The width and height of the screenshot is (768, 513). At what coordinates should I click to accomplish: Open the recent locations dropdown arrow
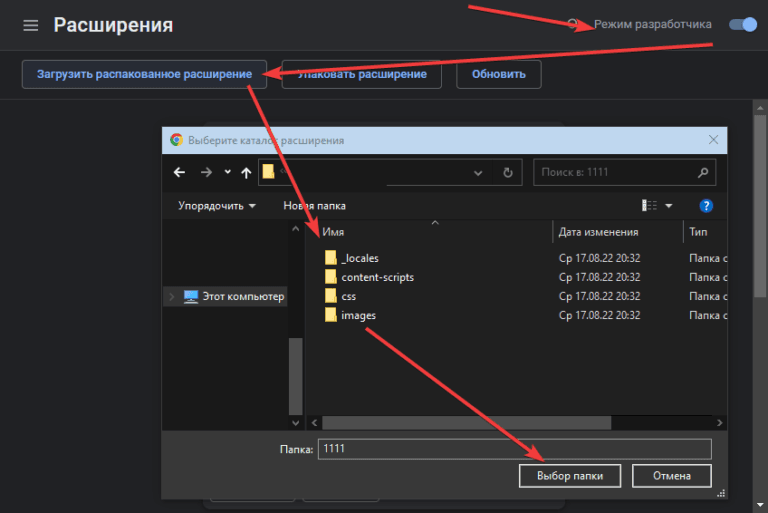point(227,172)
